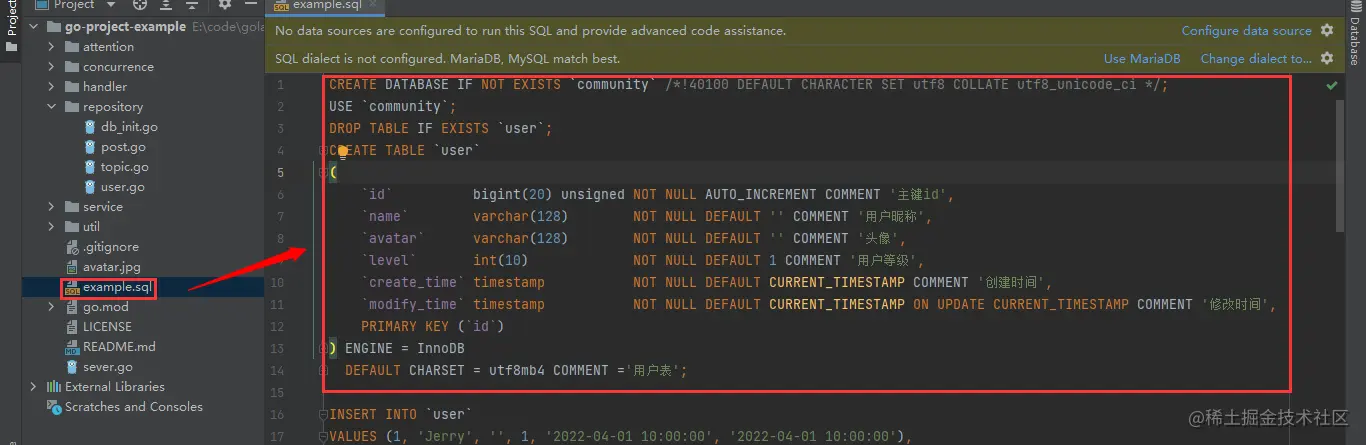Click the Collapse All icon in Project toolbar
This screenshot has width=1366, height=445.
193,5
